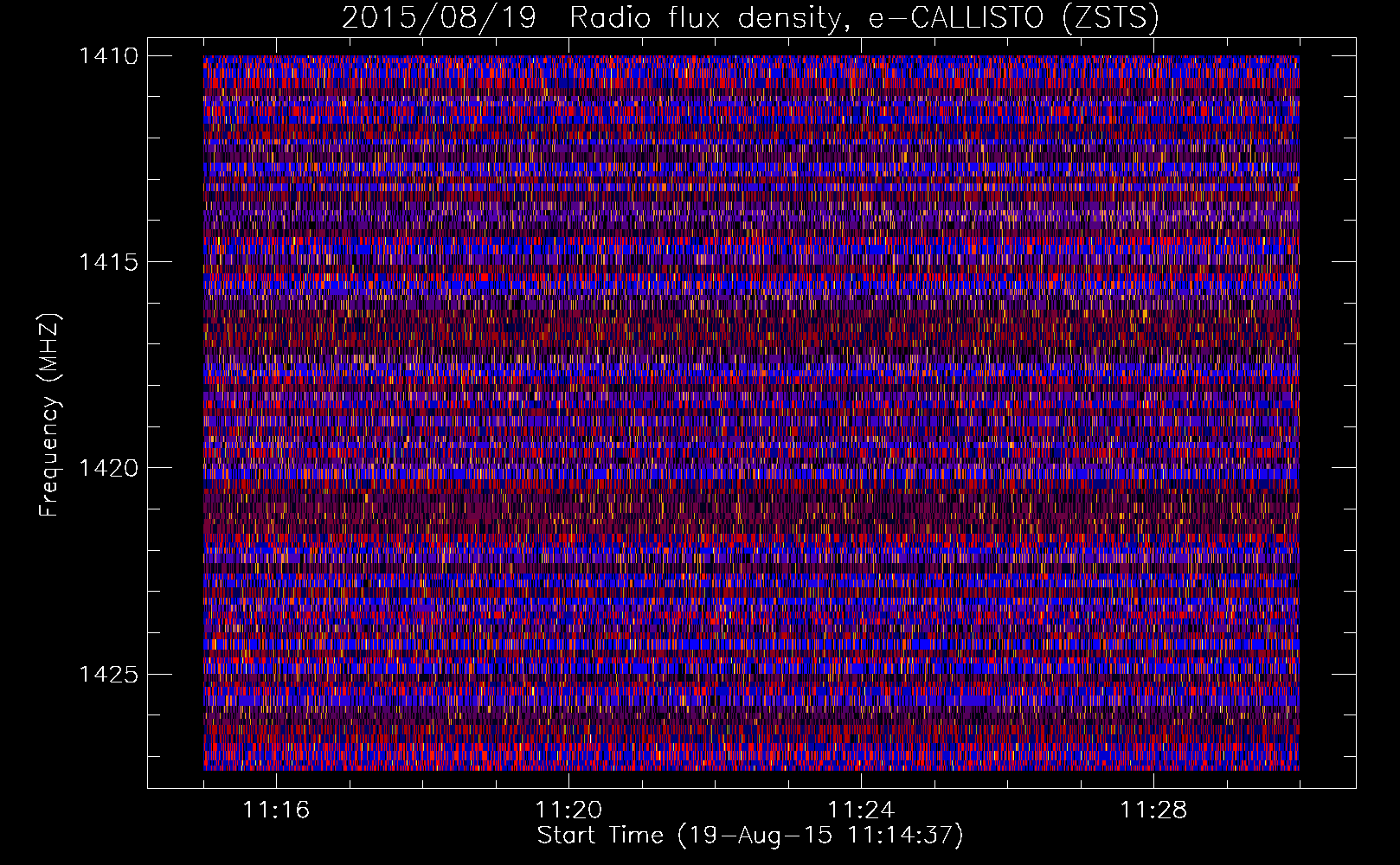The height and width of the screenshot is (865, 1400).
Task: Select the 1425 frequency axis label
Action: 108,674
